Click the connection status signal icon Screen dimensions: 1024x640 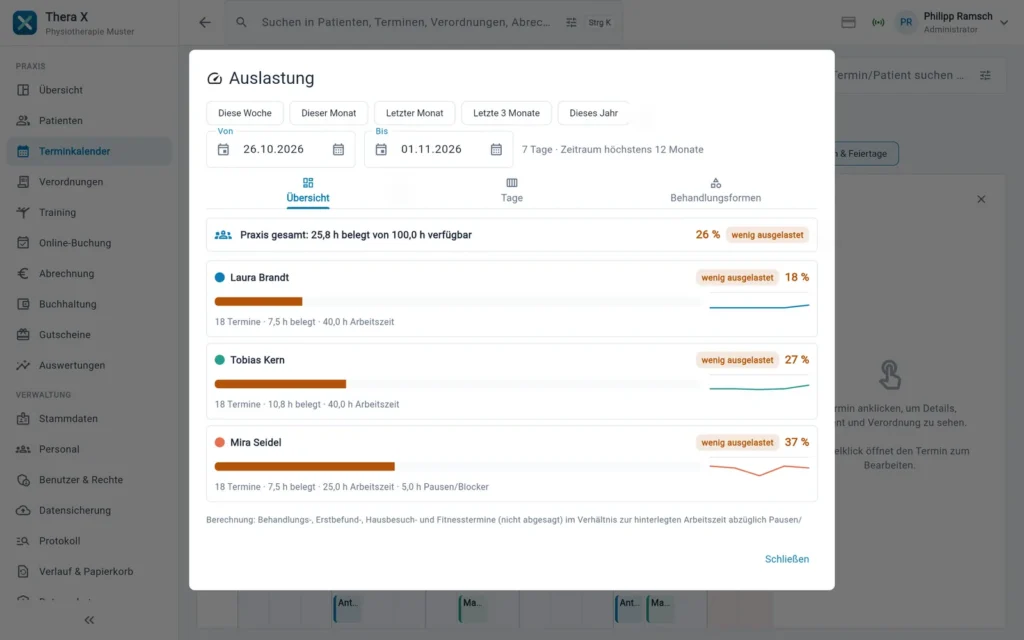click(x=878, y=22)
